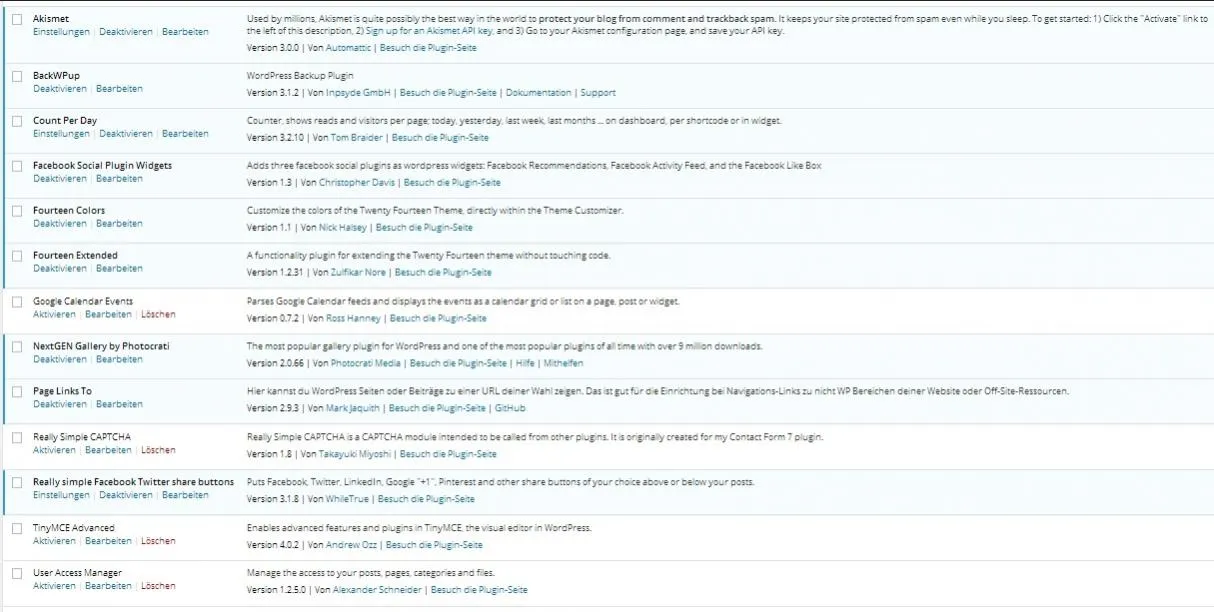Deactivate the BackWPup plugin
Image resolution: width=1214 pixels, height=612 pixels.
[x=60, y=89]
